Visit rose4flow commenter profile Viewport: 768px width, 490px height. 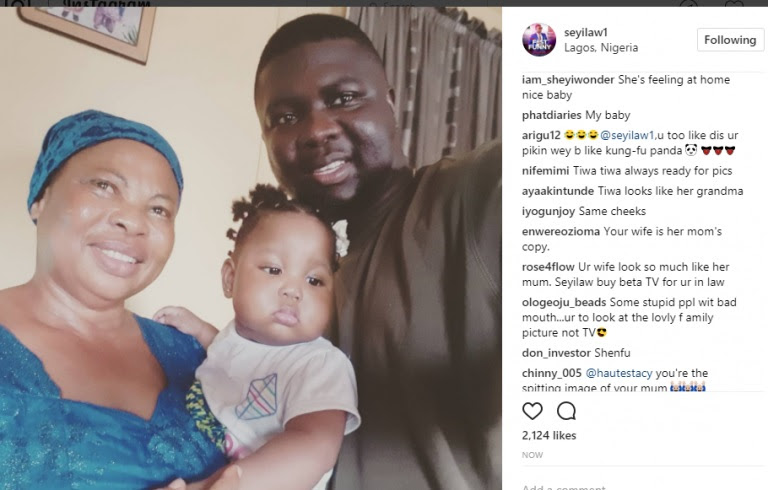pos(548,267)
